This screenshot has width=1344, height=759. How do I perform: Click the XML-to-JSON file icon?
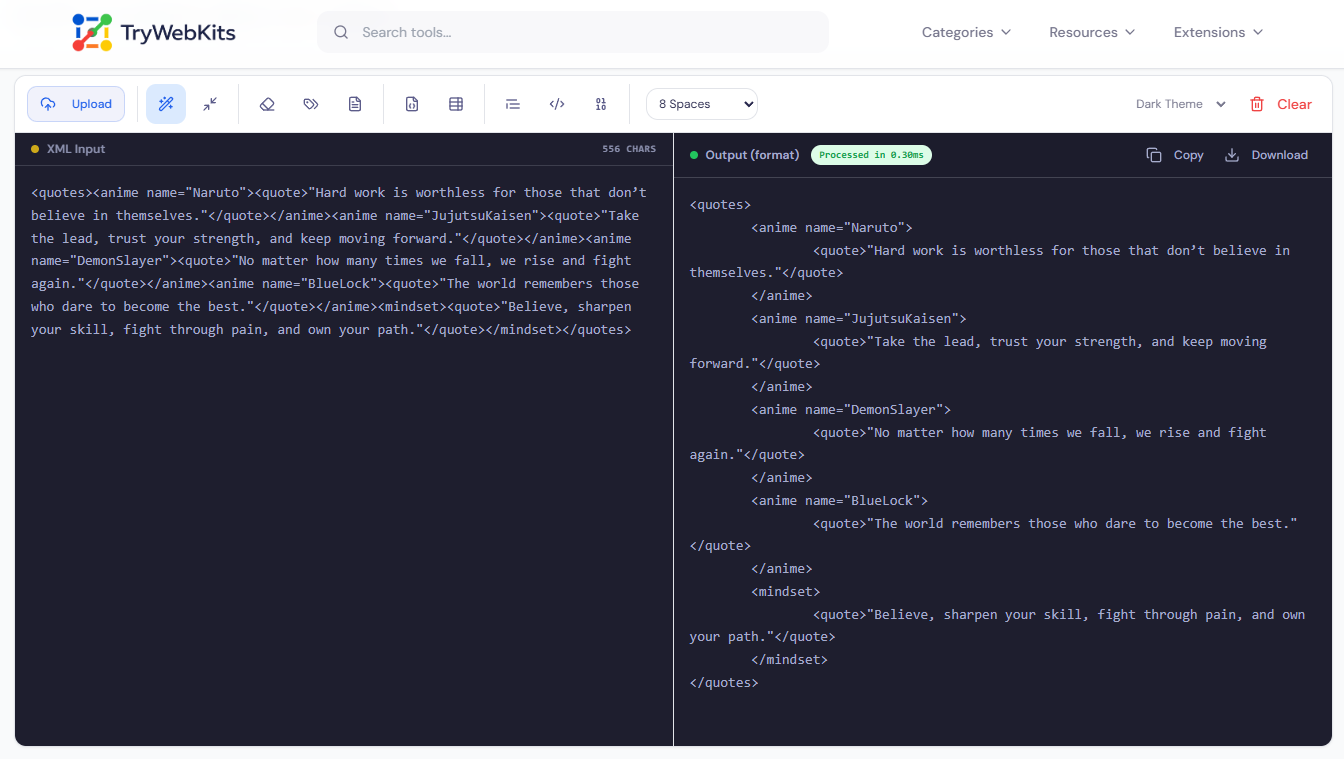tap(412, 103)
